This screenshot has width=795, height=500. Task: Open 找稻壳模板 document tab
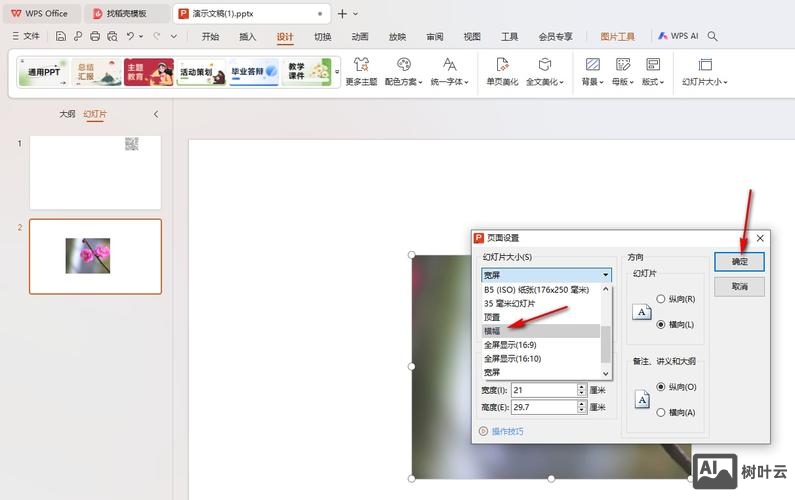coord(127,14)
